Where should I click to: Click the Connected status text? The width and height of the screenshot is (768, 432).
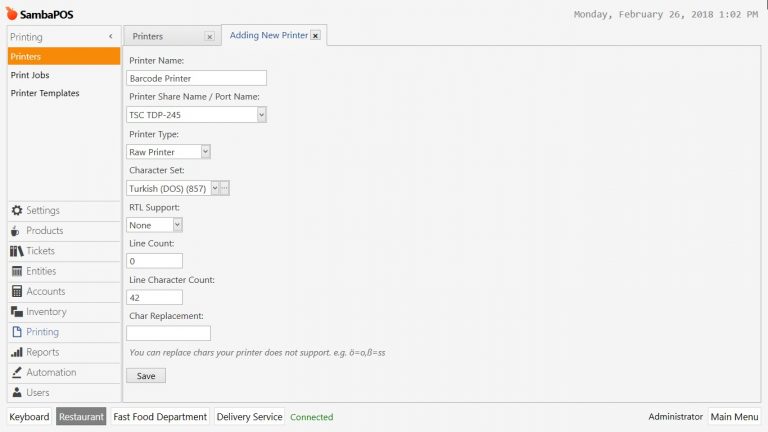[312, 417]
